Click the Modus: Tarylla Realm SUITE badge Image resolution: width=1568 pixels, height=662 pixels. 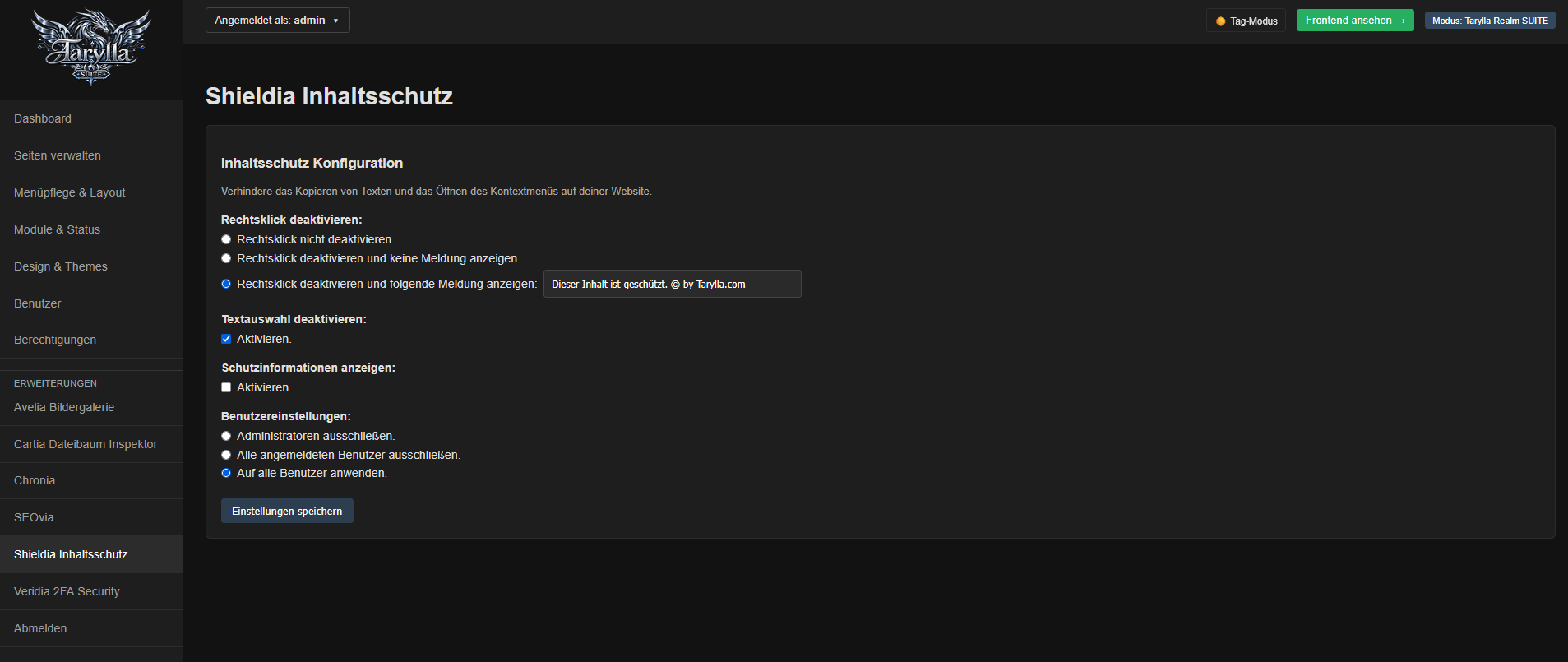point(1490,21)
